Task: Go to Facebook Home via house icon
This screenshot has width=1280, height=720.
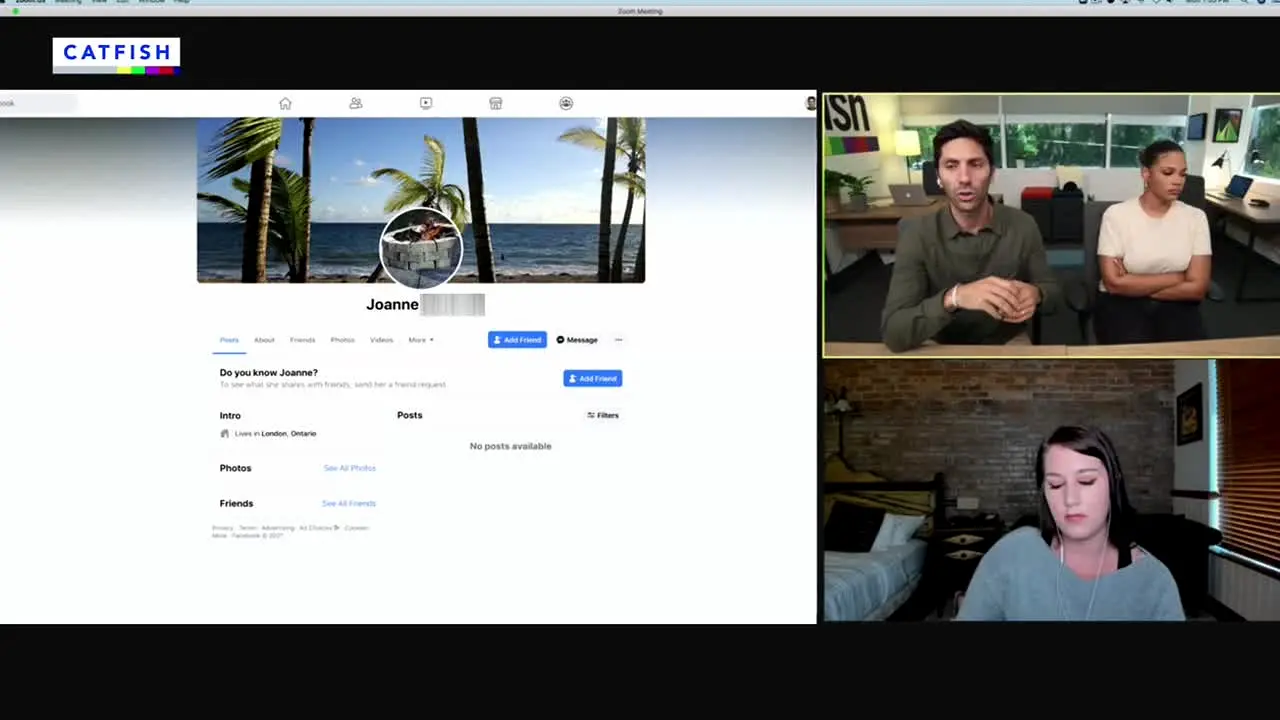Action: tap(285, 103)
